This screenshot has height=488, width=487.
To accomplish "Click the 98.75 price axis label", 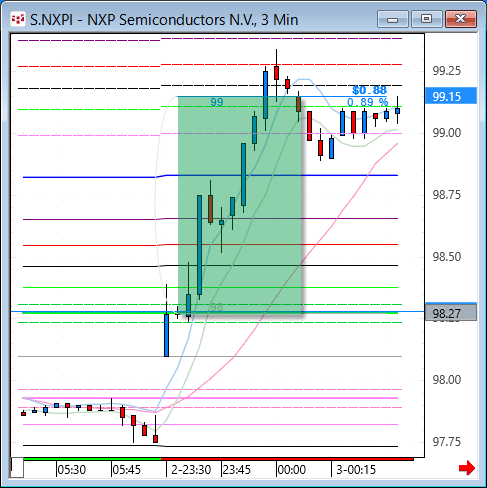I will tap(446, 195).
